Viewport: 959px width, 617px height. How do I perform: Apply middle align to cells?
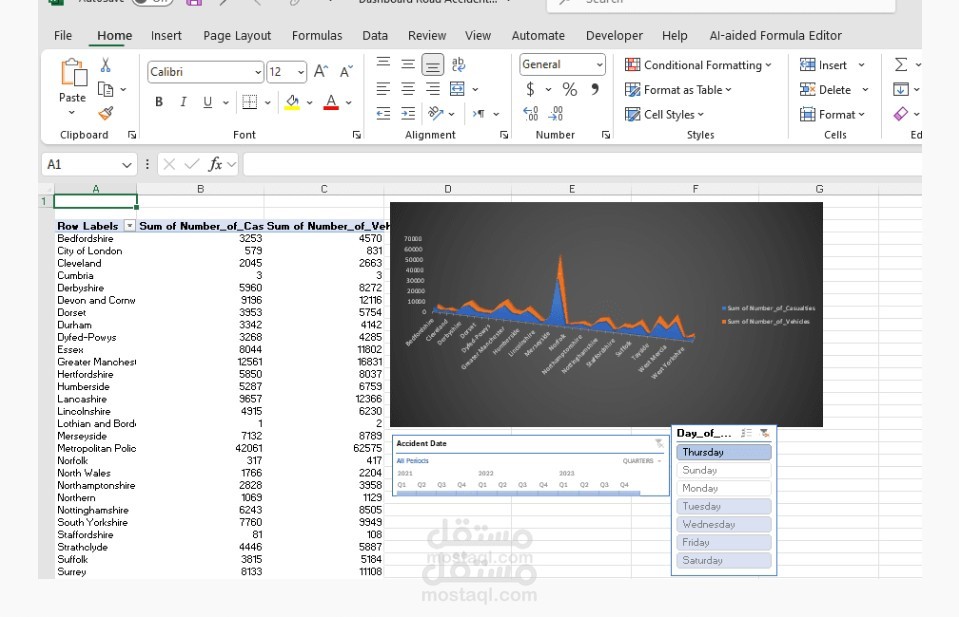408,64
